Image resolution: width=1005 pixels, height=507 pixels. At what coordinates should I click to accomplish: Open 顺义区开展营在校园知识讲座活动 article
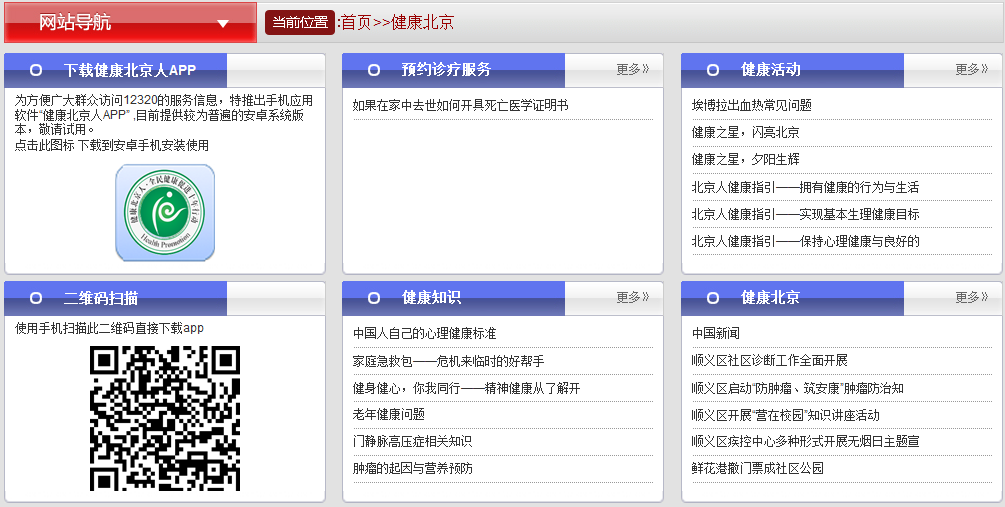coord(785,415)
